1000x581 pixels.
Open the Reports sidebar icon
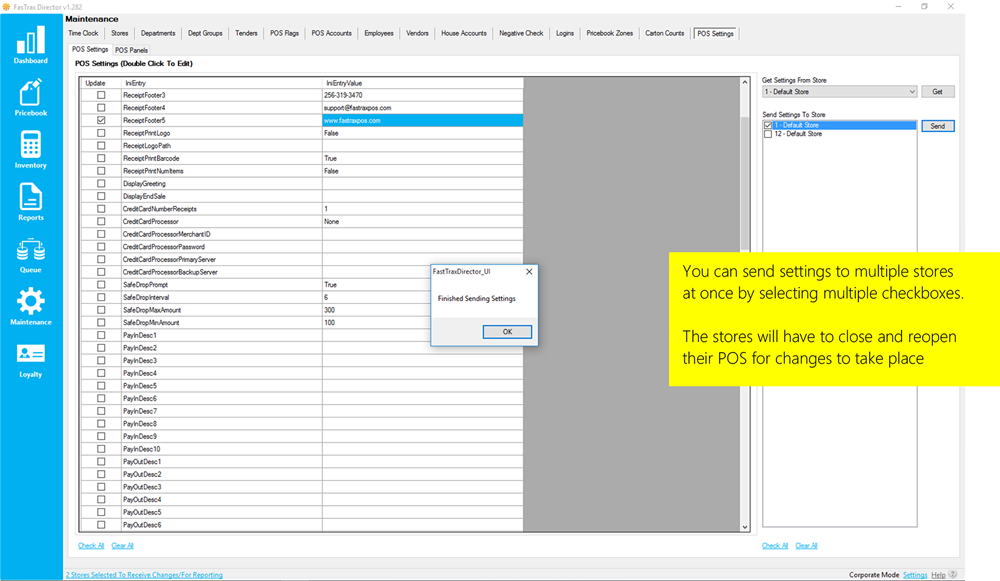(31, 202)
